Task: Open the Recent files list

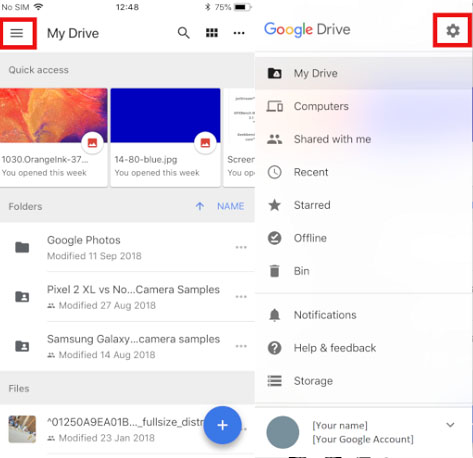Action: click(364, 172)
